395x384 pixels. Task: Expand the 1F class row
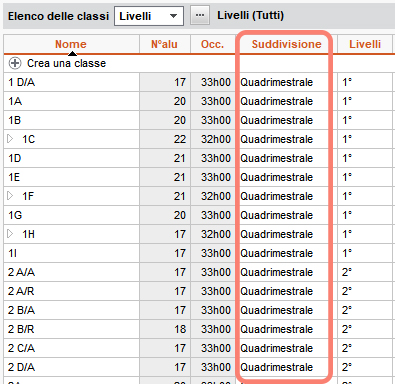(10, 196)
